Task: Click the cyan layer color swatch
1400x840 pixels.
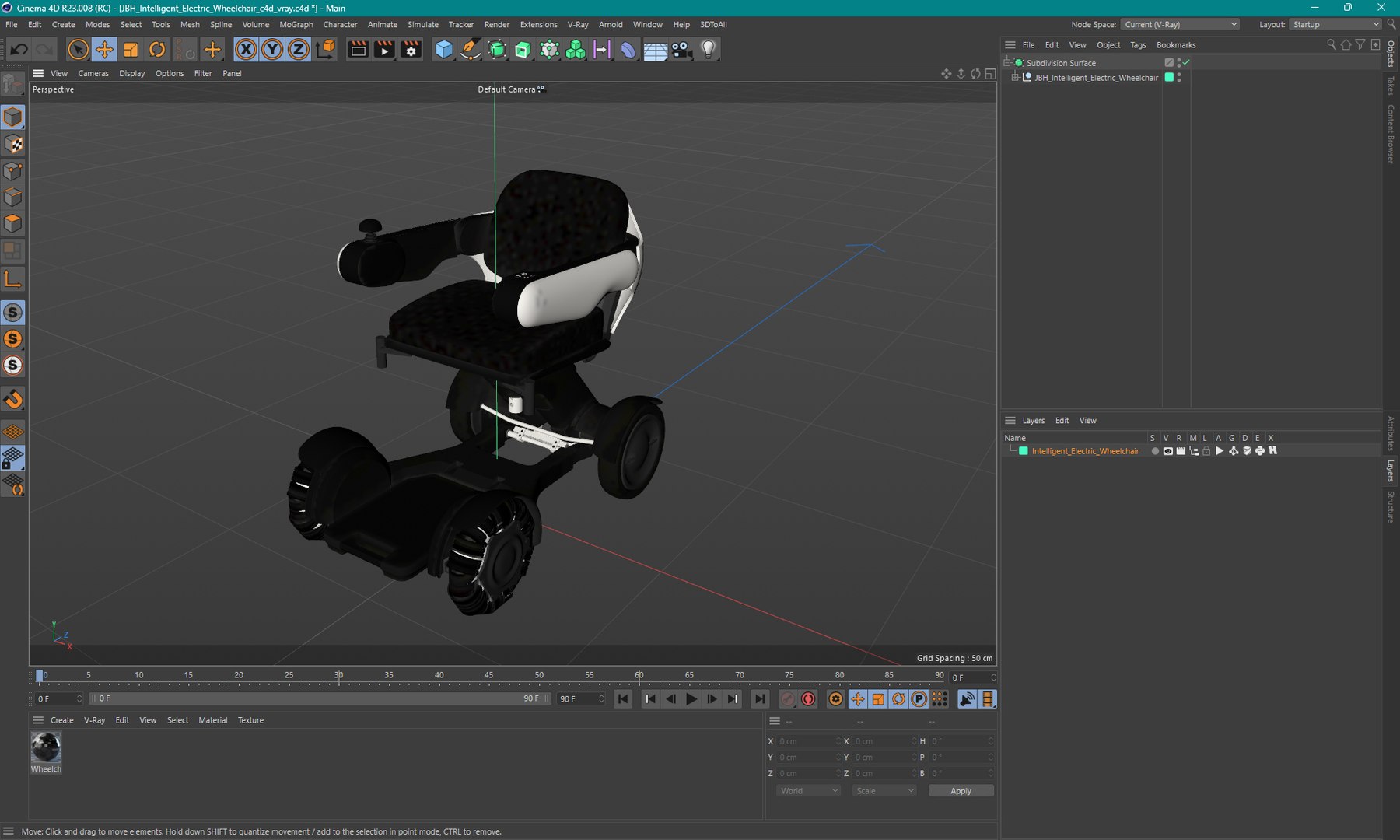Action: (x=1024, y=451)
